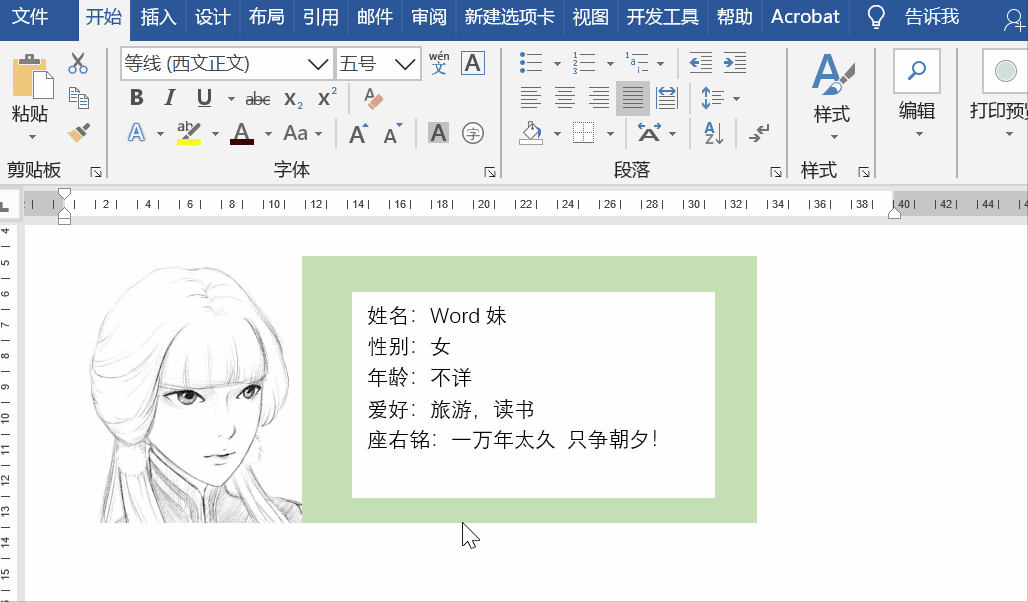1028x602 pixels.
Task: Click the Clear Formatting eraser icon
Action: coord(373,98)
